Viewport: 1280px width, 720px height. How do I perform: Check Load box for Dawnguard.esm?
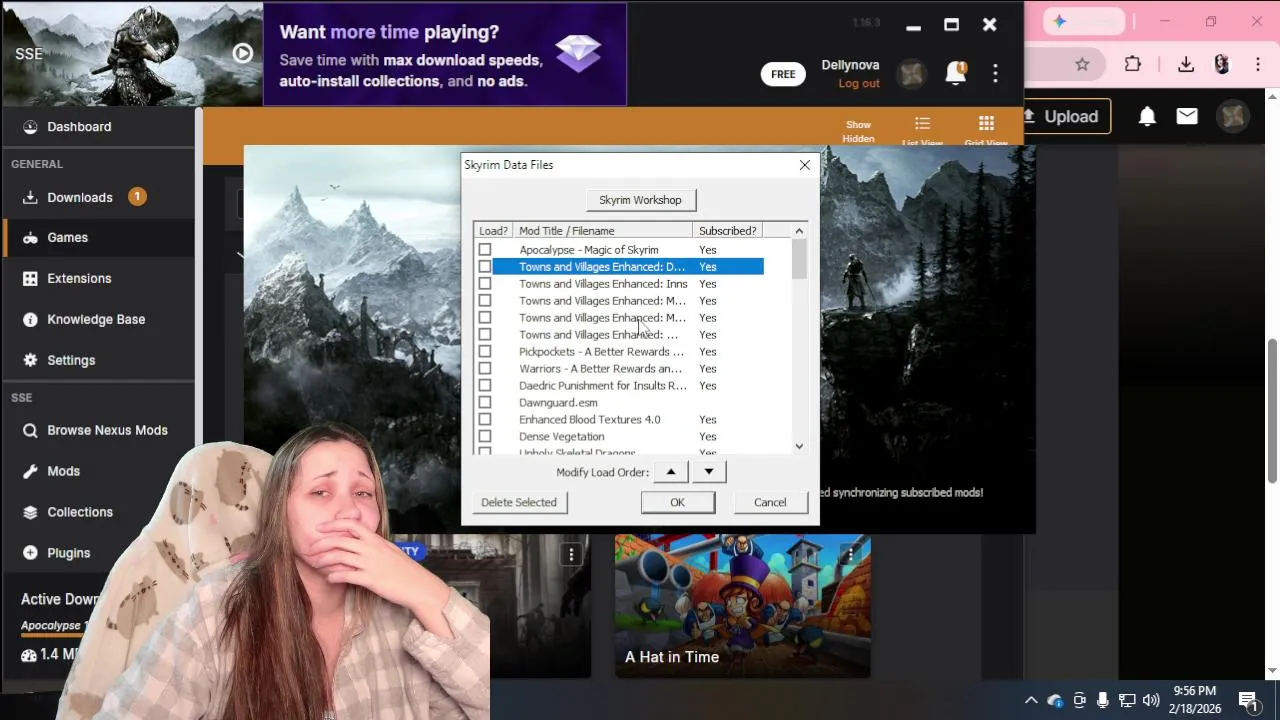click(485, 403)
